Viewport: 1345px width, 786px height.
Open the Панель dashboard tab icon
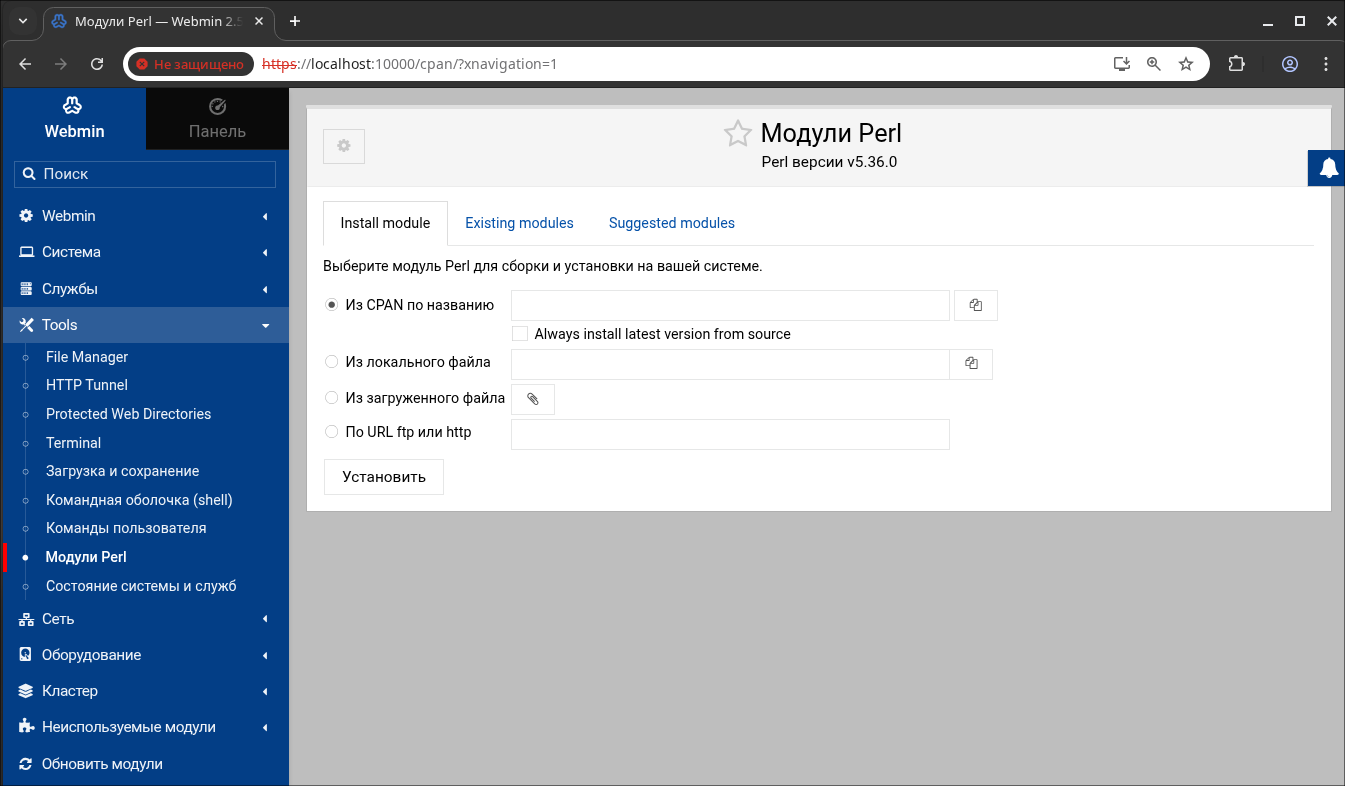click(217, 107)
